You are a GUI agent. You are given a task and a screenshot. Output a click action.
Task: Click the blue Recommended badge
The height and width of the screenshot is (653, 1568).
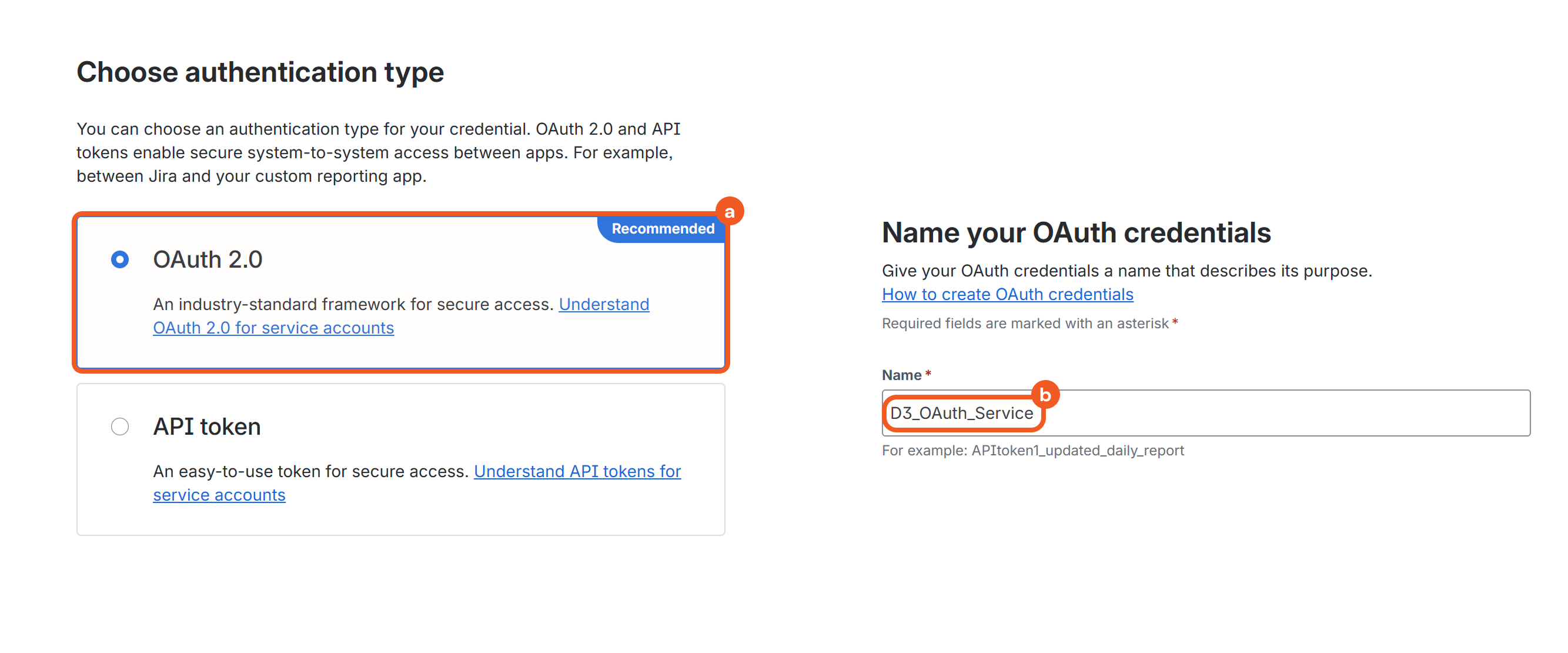point(662,229)
